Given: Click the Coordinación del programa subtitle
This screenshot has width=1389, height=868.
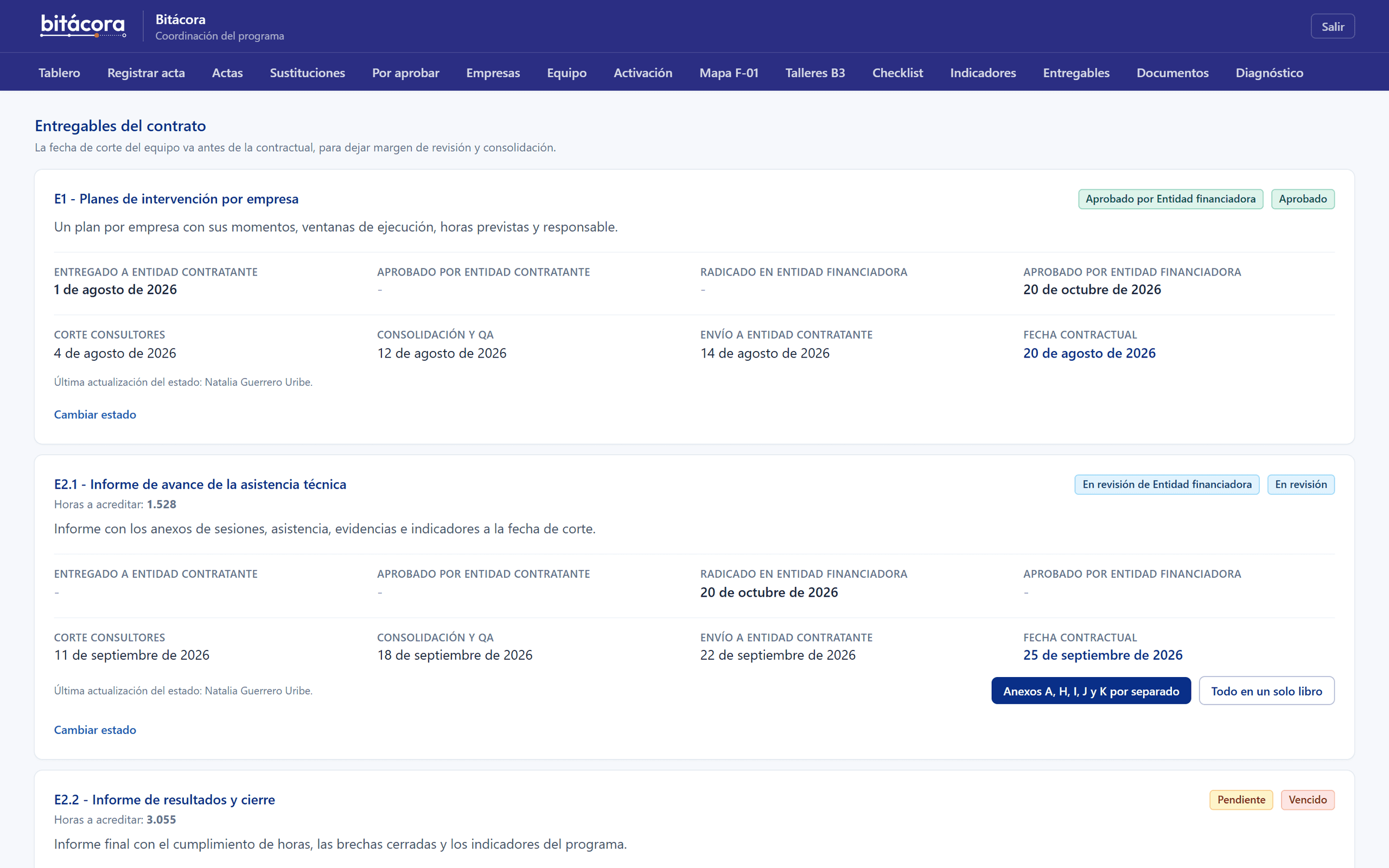Looking at the screenshot, I should [x=220, y=36].
